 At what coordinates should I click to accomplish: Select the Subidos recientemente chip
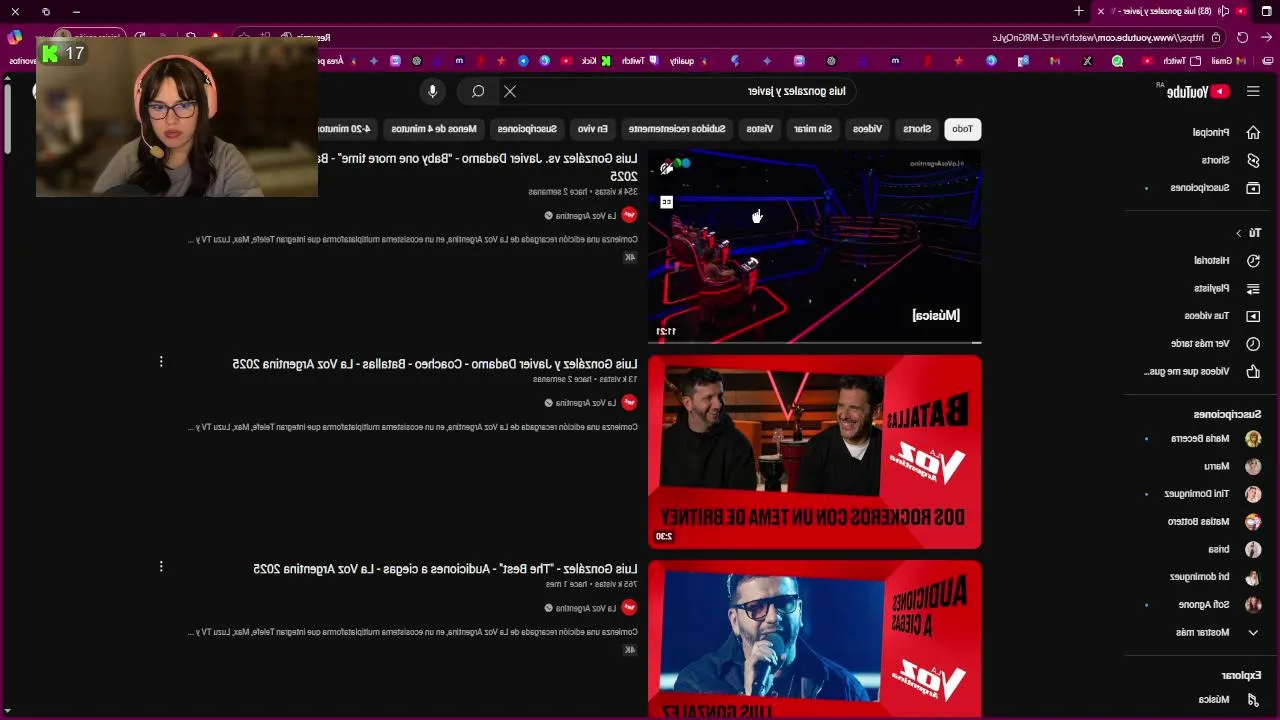pyautogui.click(x=679, y=129)
